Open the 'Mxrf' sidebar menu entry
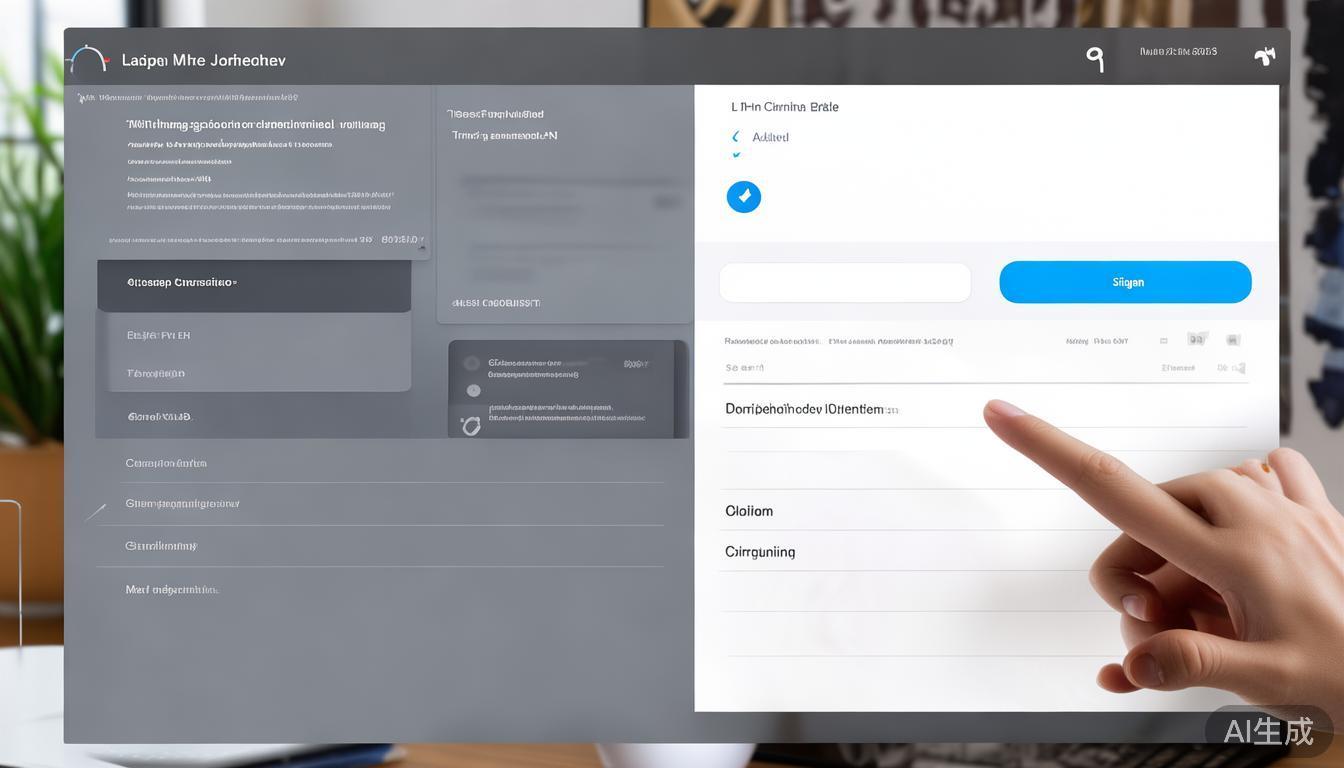 point(172,590)
